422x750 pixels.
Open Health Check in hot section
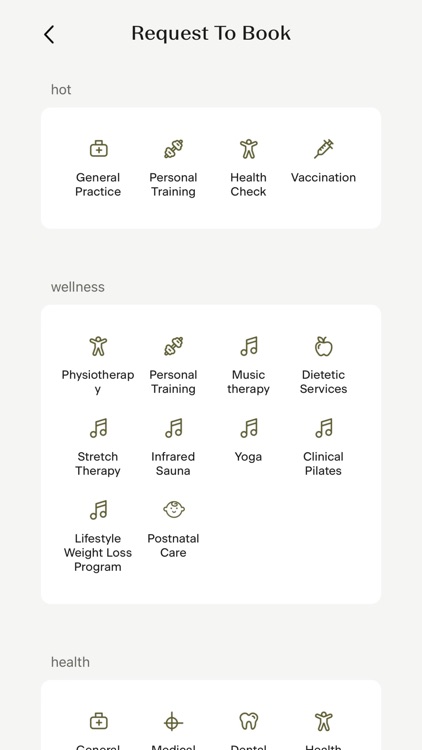coord(248,168)
